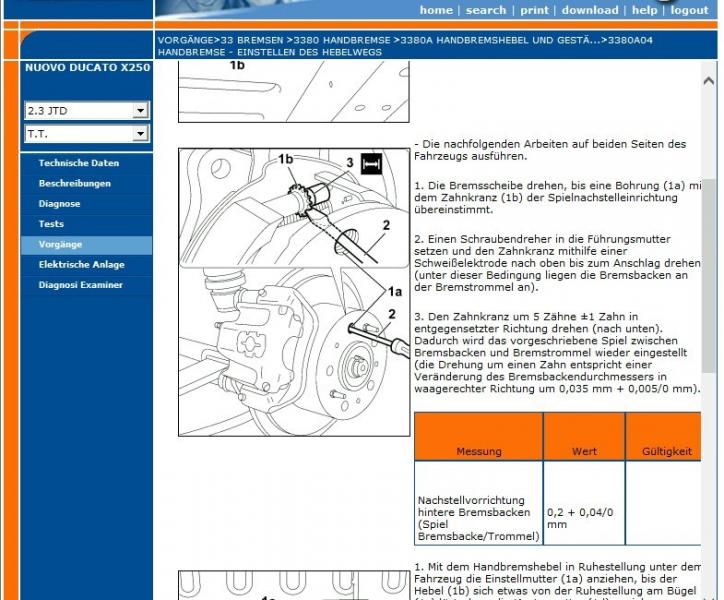Log out using the logout link
The width and height of the screenshot is (724, 600).
689,10
